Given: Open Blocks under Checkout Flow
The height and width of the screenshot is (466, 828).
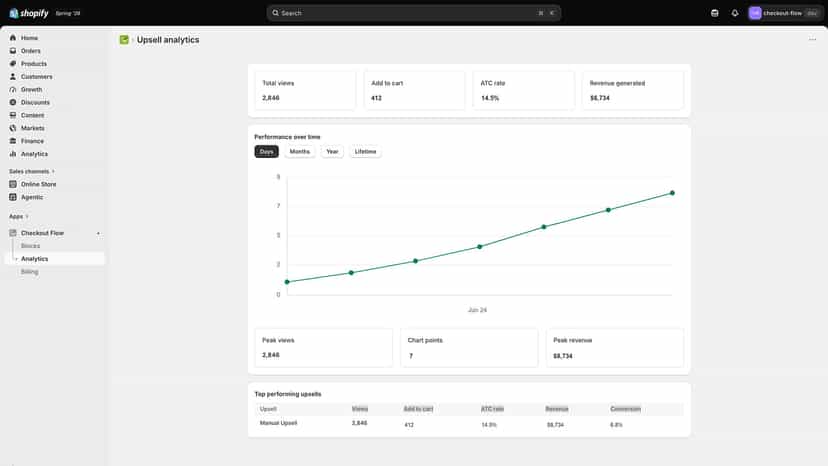Looking at the screenshot, I should 31,246.
